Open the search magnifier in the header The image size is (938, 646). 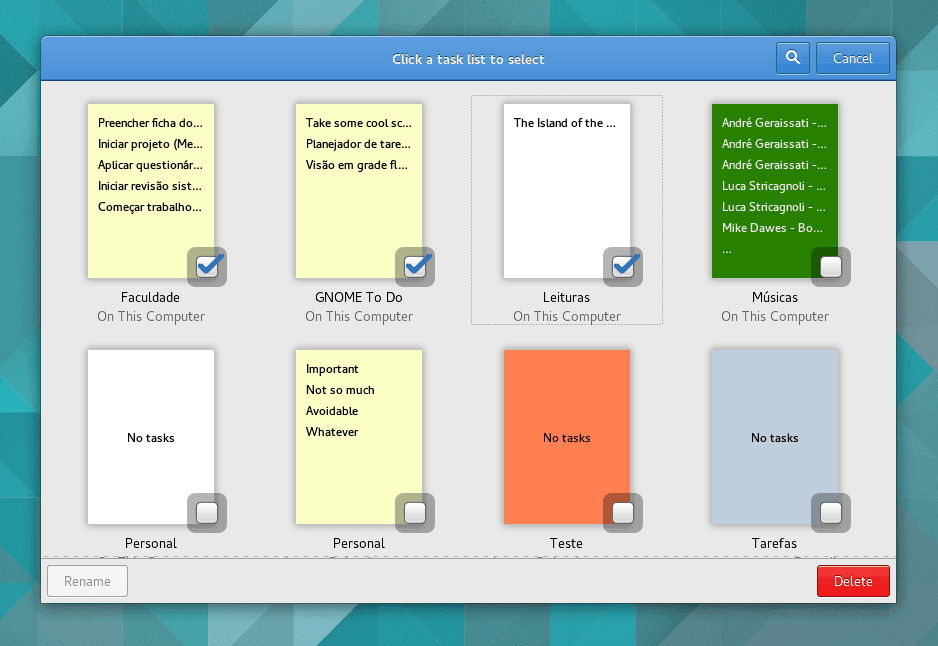pos(793,58)
